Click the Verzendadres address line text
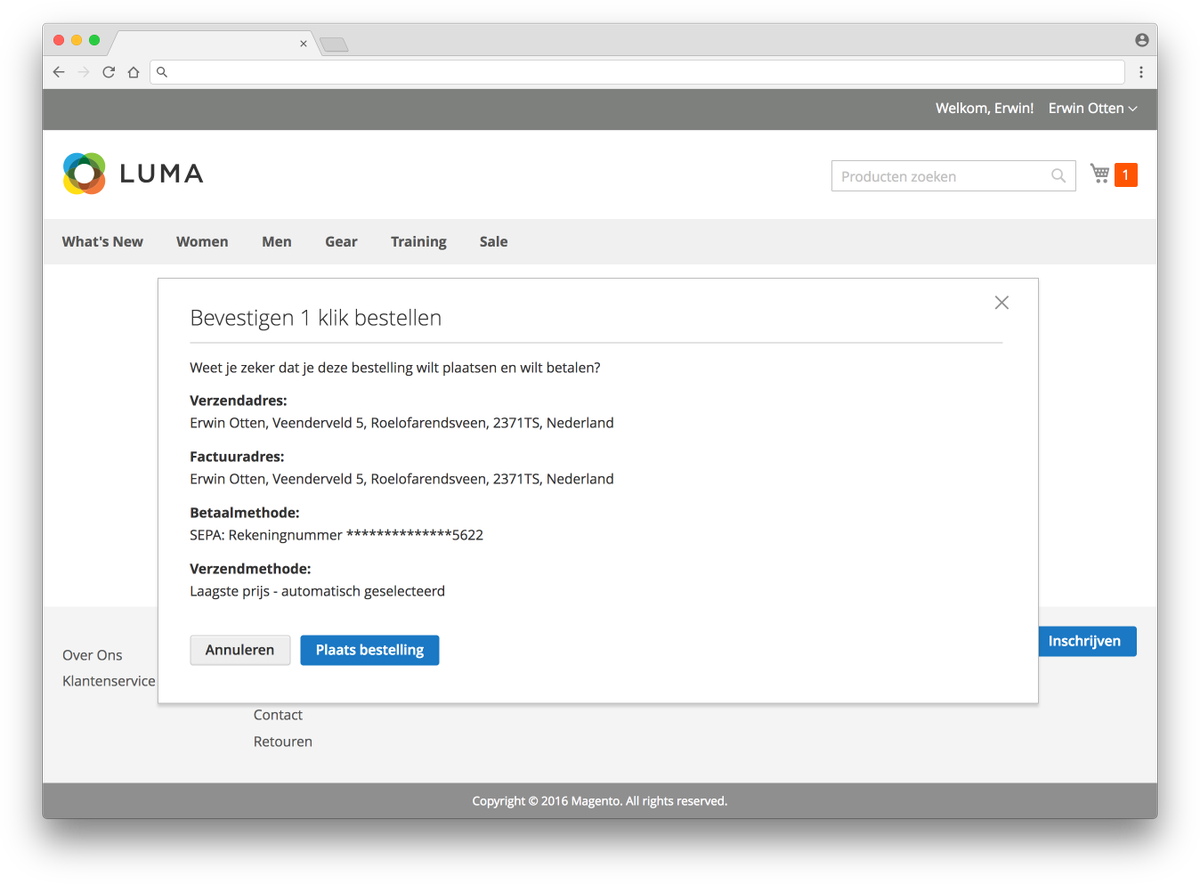The height and width of the screenshot is (884, 1200). coord(402,423)
